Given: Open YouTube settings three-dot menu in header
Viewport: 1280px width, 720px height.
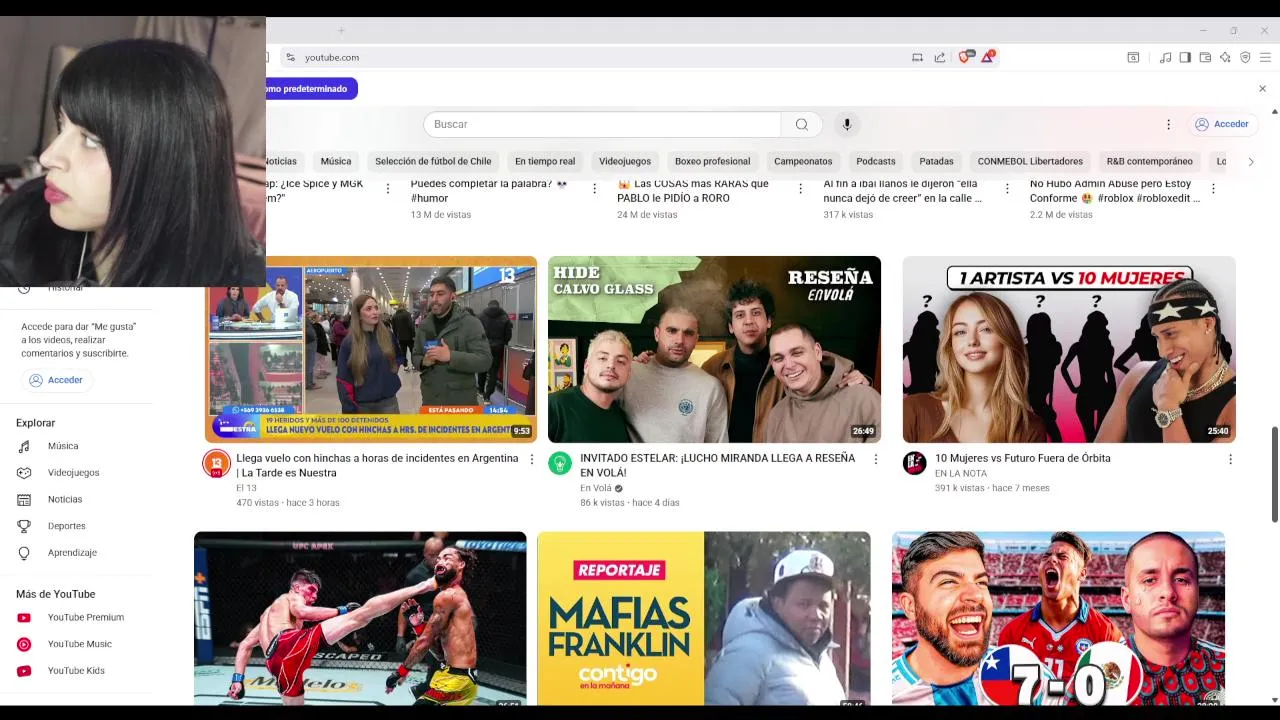Looking at the screenshot, I should coord(1168,124).
